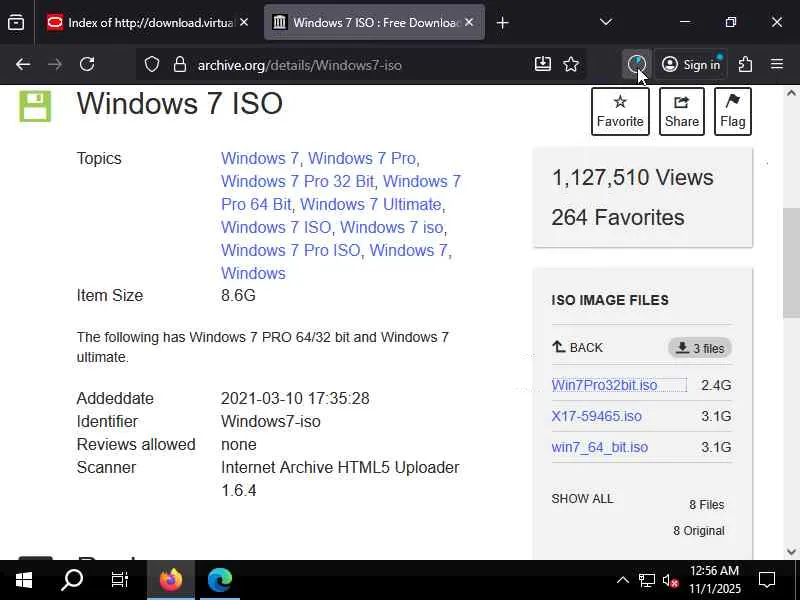The width and height of the screenshot is (800, 600).
Task: Click the 264 Favorites text
Action: (618, 217)
